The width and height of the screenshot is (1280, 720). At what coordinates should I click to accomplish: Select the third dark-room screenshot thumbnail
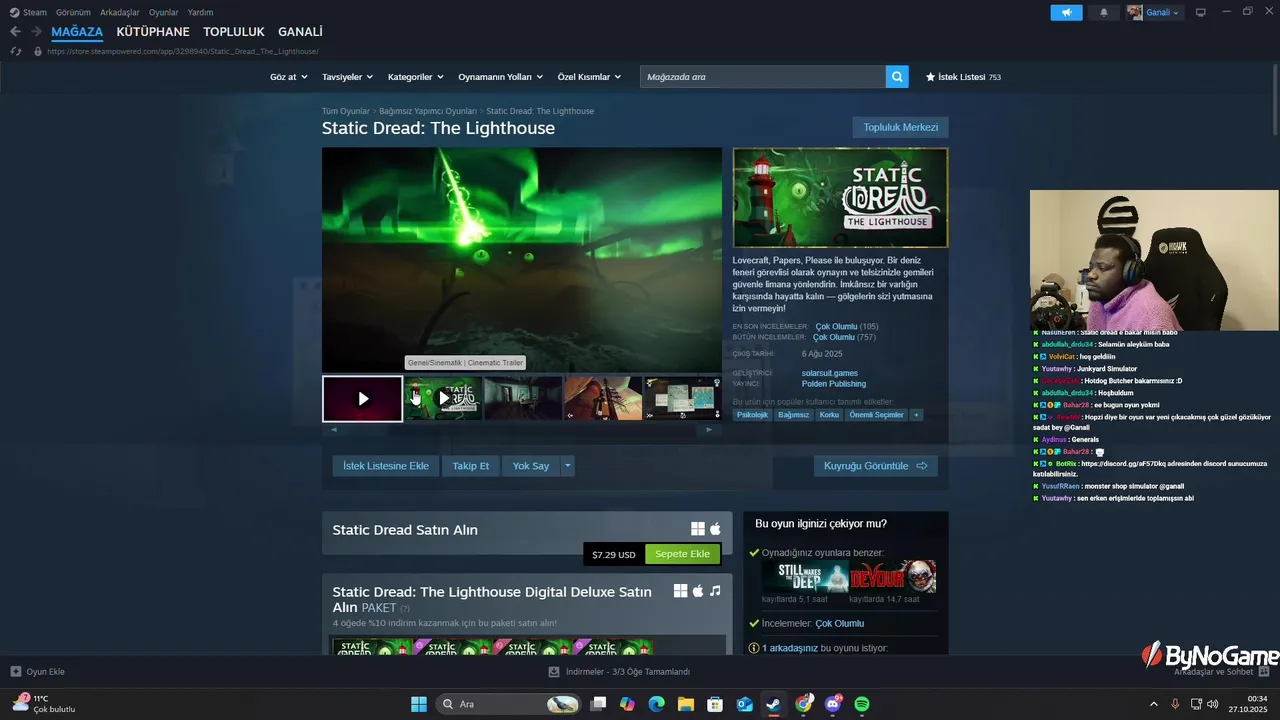coord(523,398)
